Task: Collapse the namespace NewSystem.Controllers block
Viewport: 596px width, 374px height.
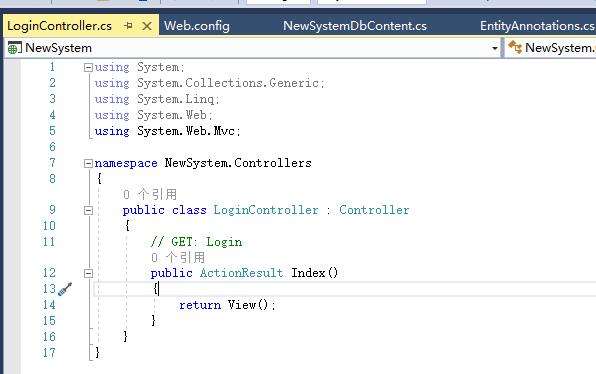Action: point(88,163)
